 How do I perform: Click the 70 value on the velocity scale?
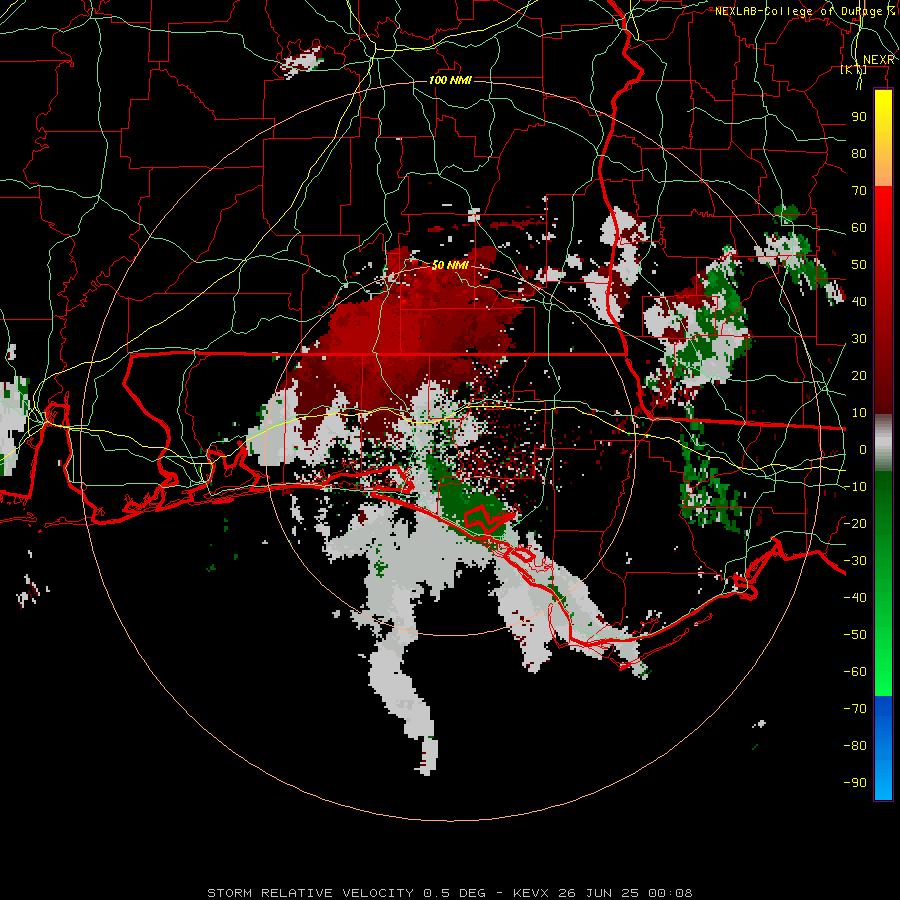pyautogui.click(x=859, y=191)
